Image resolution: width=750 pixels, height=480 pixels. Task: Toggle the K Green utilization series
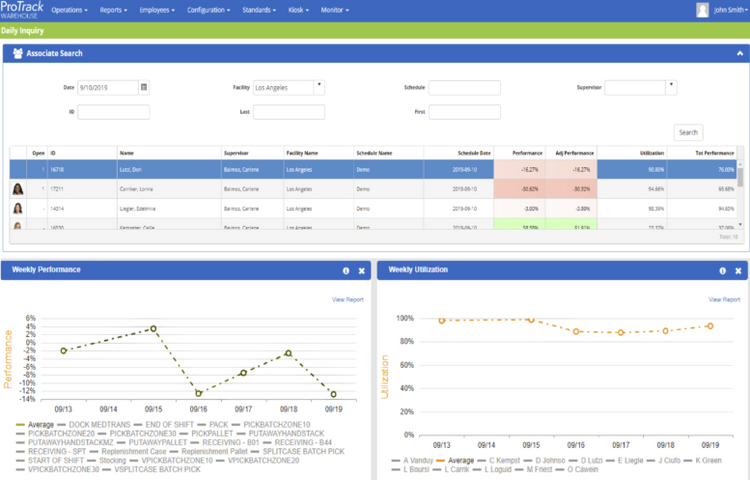point(703,460)
